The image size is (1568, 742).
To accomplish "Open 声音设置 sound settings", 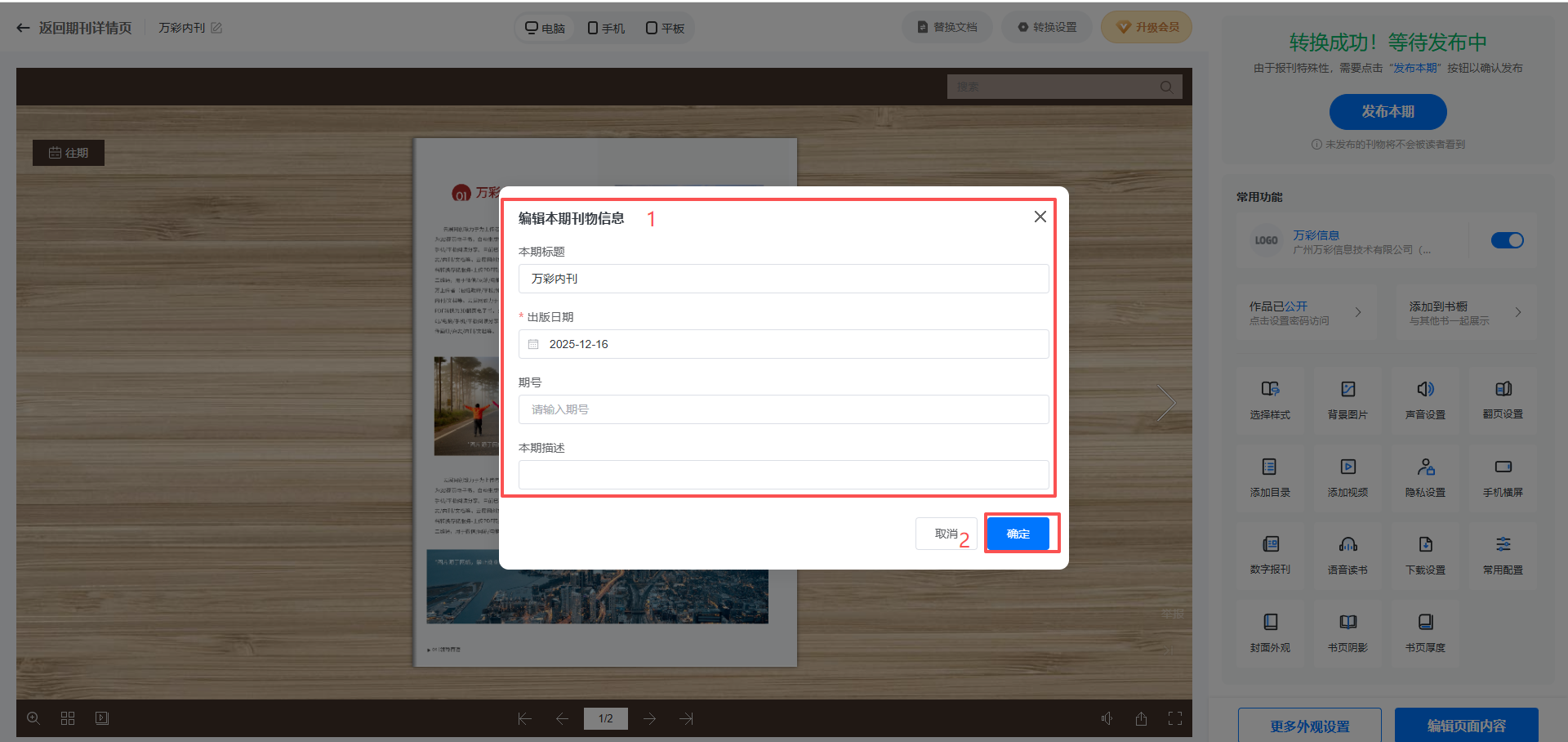I will point(1425,390).
